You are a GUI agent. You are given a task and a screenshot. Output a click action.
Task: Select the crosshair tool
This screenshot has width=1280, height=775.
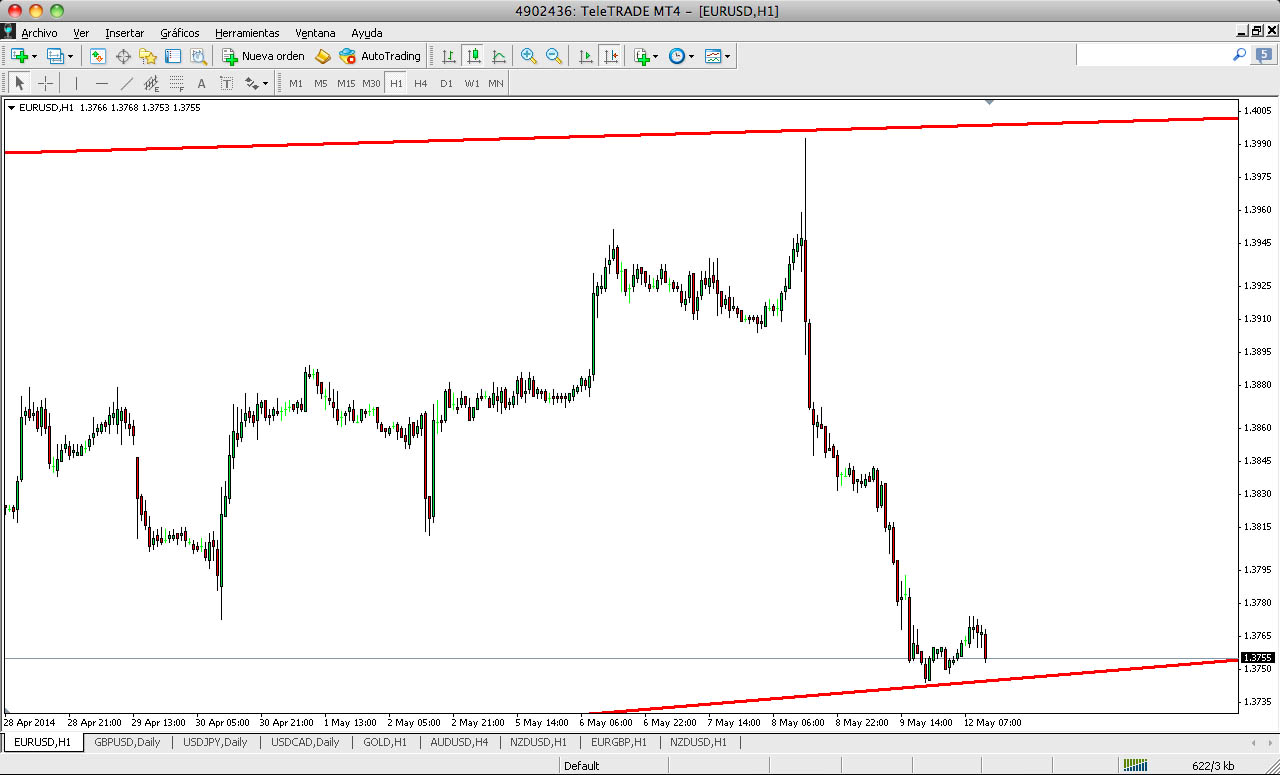tap(45, 83)
